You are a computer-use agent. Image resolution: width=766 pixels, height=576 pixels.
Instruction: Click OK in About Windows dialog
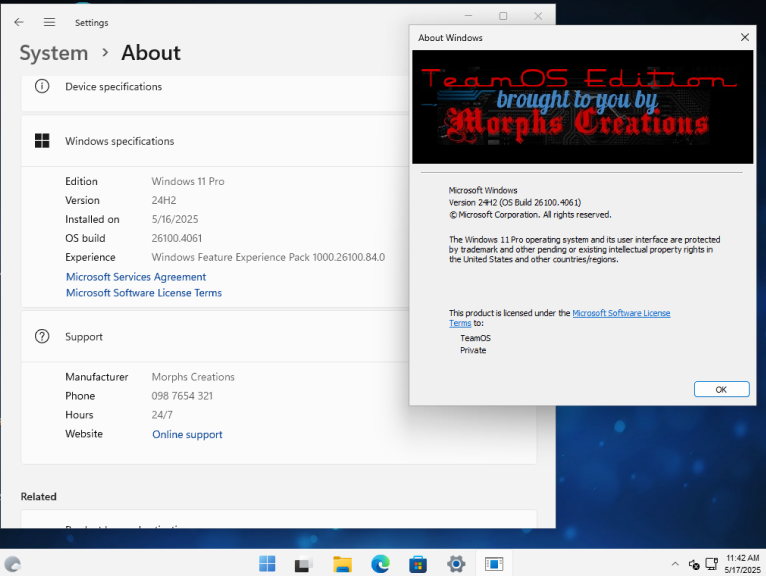point(722,389)
